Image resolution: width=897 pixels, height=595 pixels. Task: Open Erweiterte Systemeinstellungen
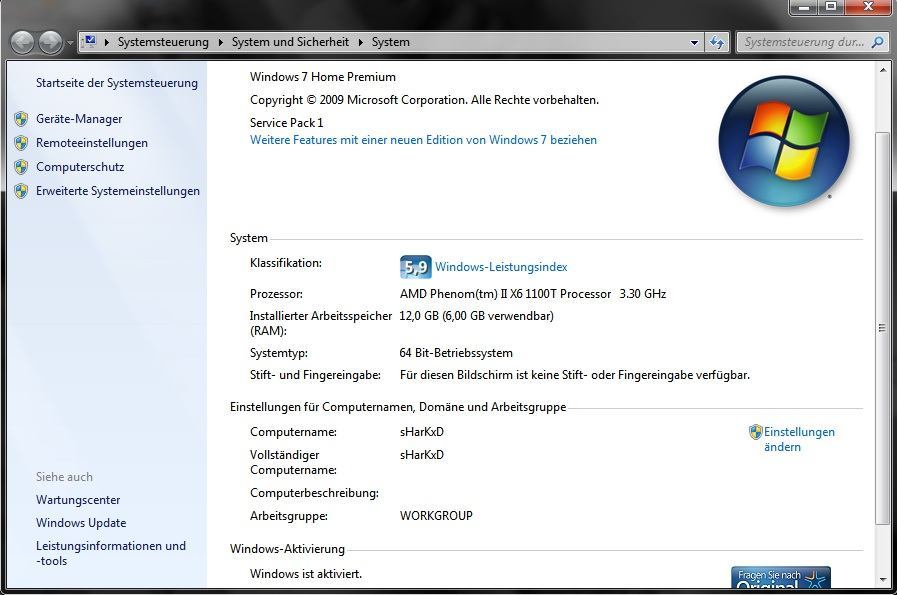[x=118, y=191]
